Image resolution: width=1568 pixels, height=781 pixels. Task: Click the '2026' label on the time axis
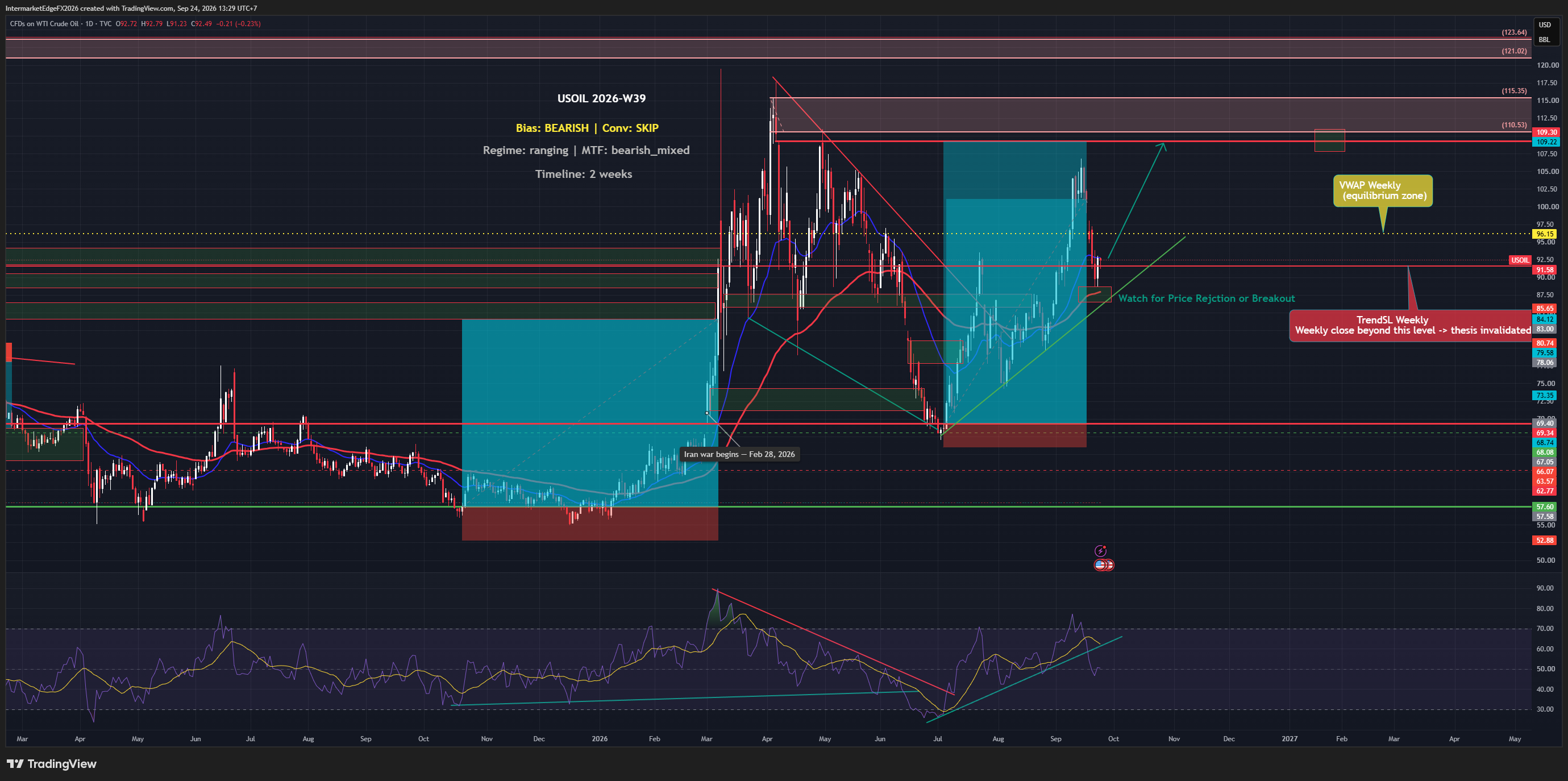click(600, 739)
